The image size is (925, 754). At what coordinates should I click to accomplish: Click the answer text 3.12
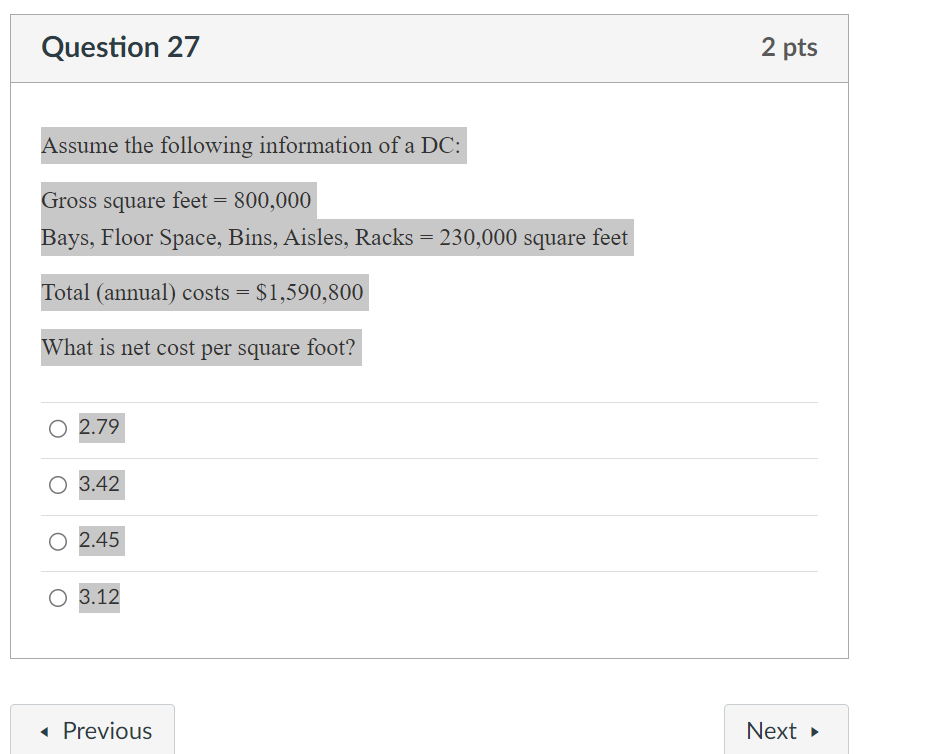tap(99, 596)
